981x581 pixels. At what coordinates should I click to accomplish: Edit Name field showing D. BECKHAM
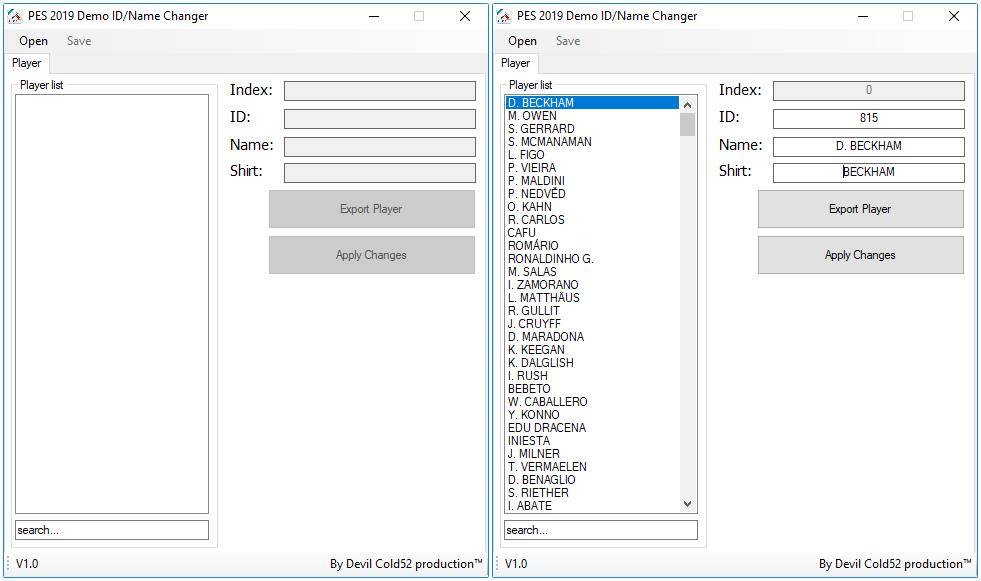[x=868, y=146]
